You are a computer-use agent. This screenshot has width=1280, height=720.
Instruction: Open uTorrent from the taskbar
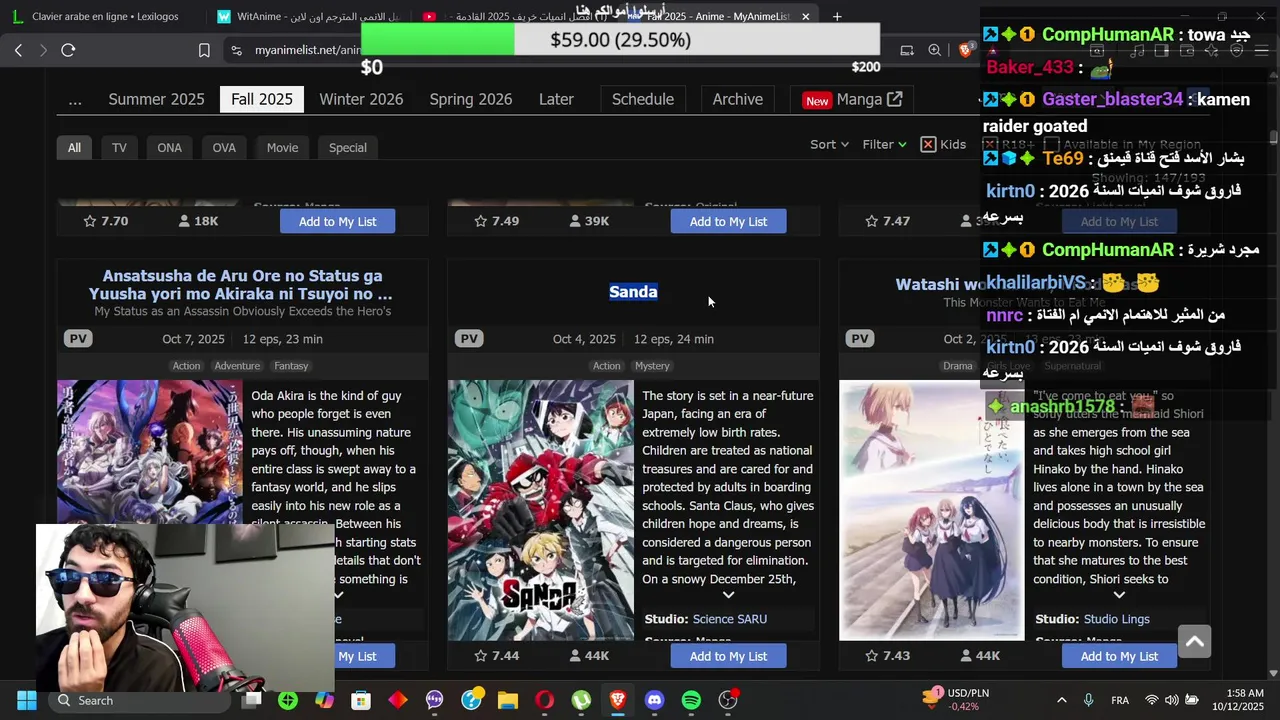click(581, 700)
